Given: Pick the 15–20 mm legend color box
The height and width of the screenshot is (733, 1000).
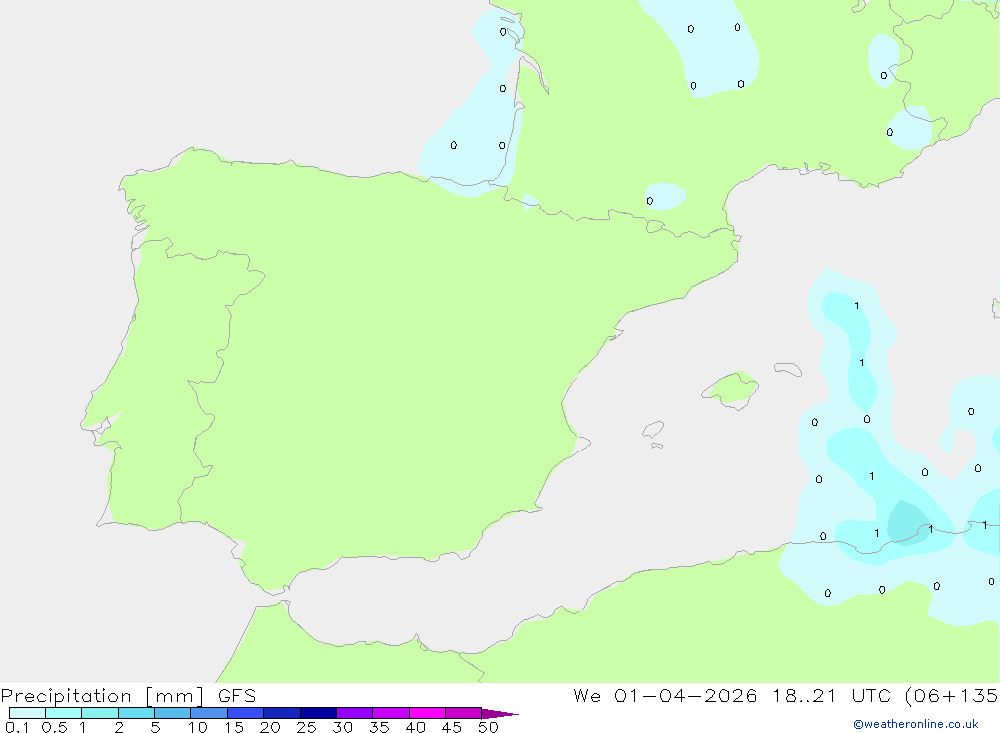Looking at the screenshot, I should (x=246, y=713).
